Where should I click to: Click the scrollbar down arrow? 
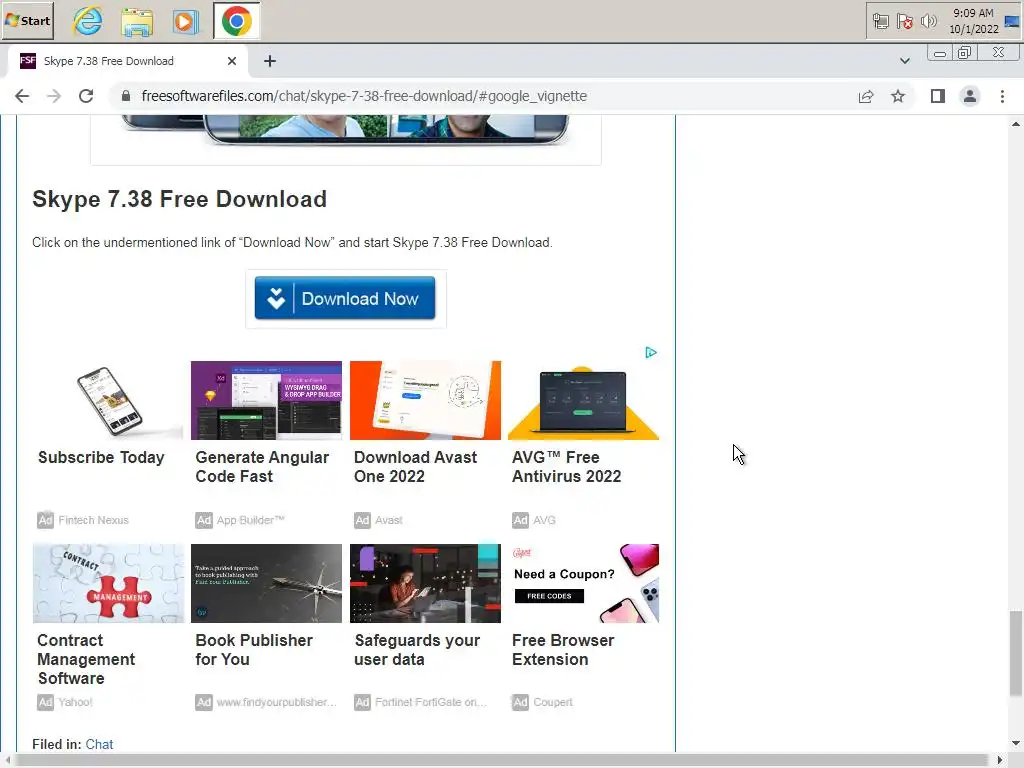point(1015,743)
